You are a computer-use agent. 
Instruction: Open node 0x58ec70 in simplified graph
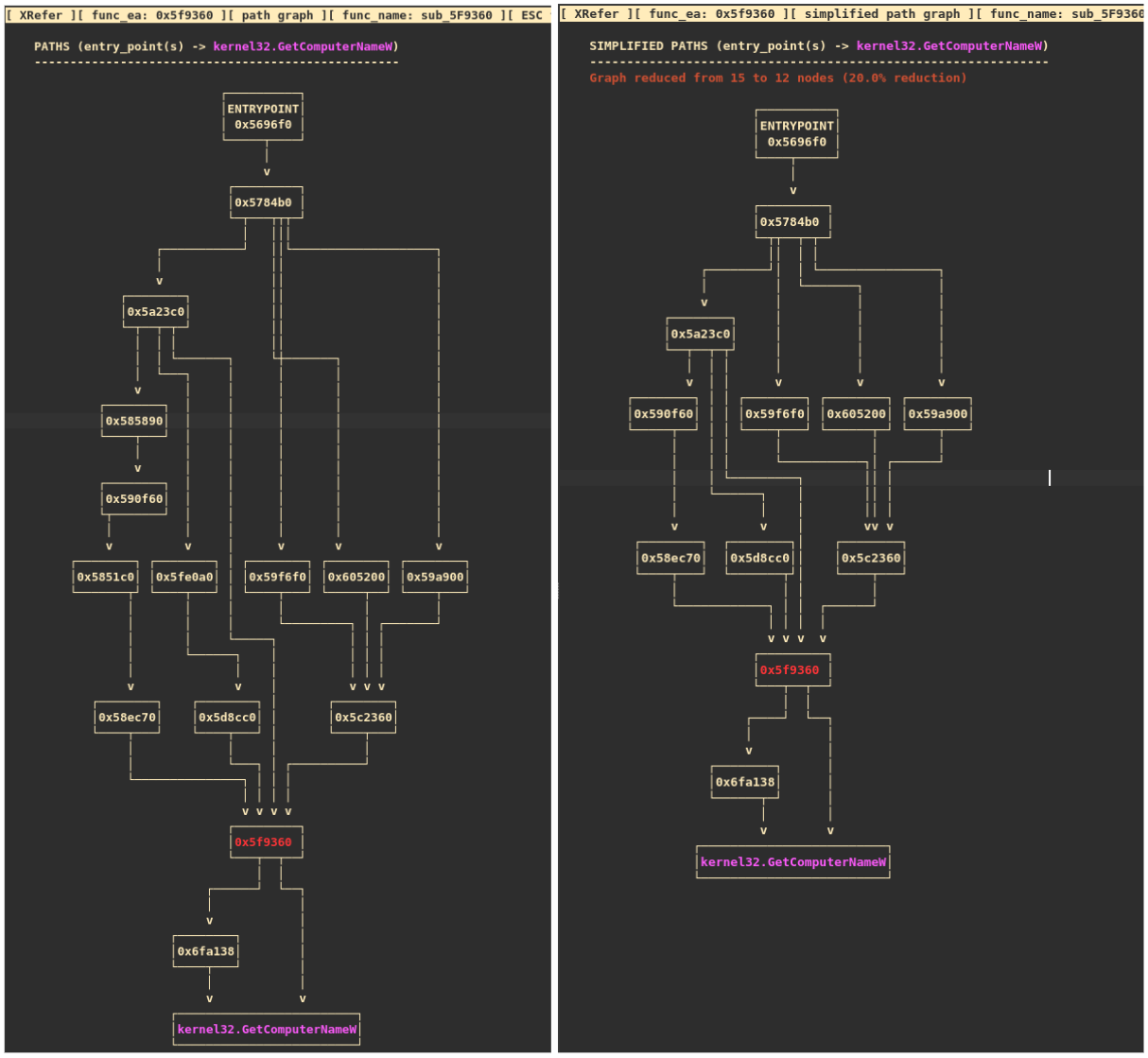click(671, 558)
